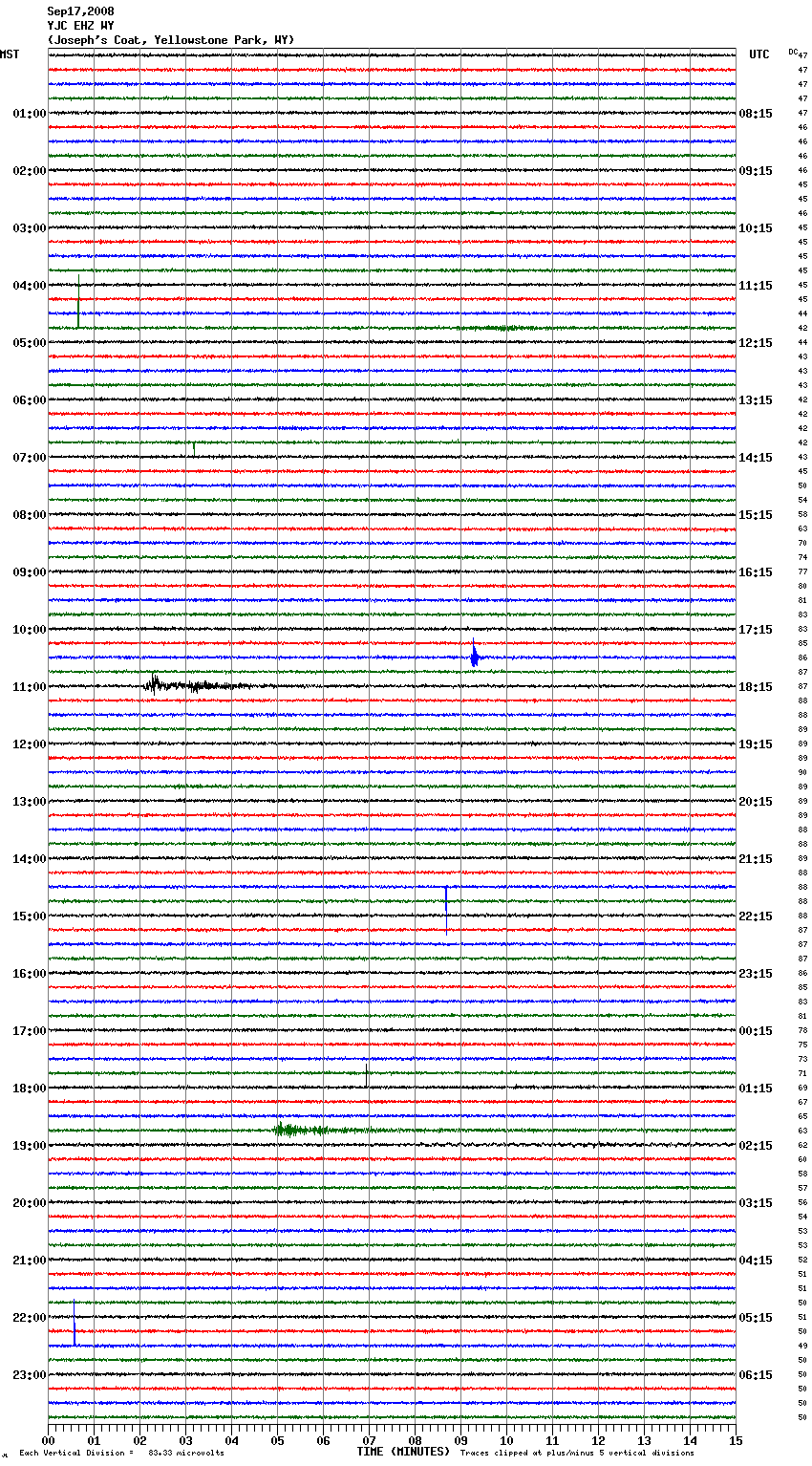Click the green spike on the 04:00 trace
The width and height of the screenshot is (812, 1466).
pyautogui.click(x=78, y=301)
